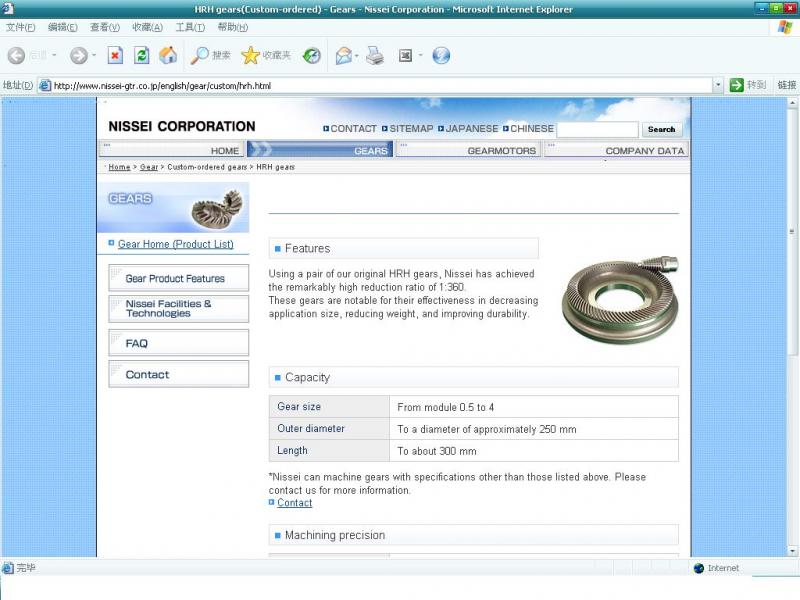Viewport: 800px width, 600px height.
Task: Select the GEARS navigation tab
Action: point(320,149)
